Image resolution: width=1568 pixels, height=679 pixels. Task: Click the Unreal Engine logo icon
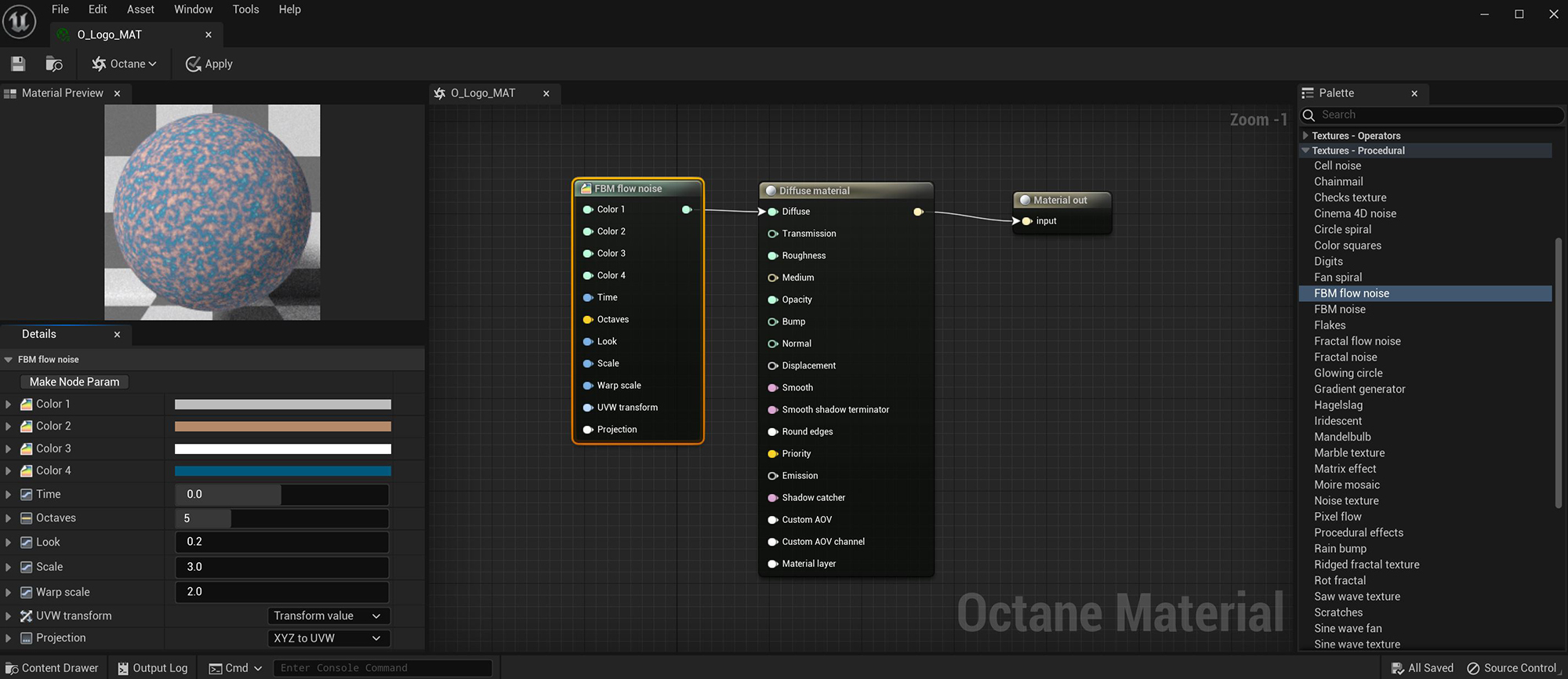coord(19,21)
